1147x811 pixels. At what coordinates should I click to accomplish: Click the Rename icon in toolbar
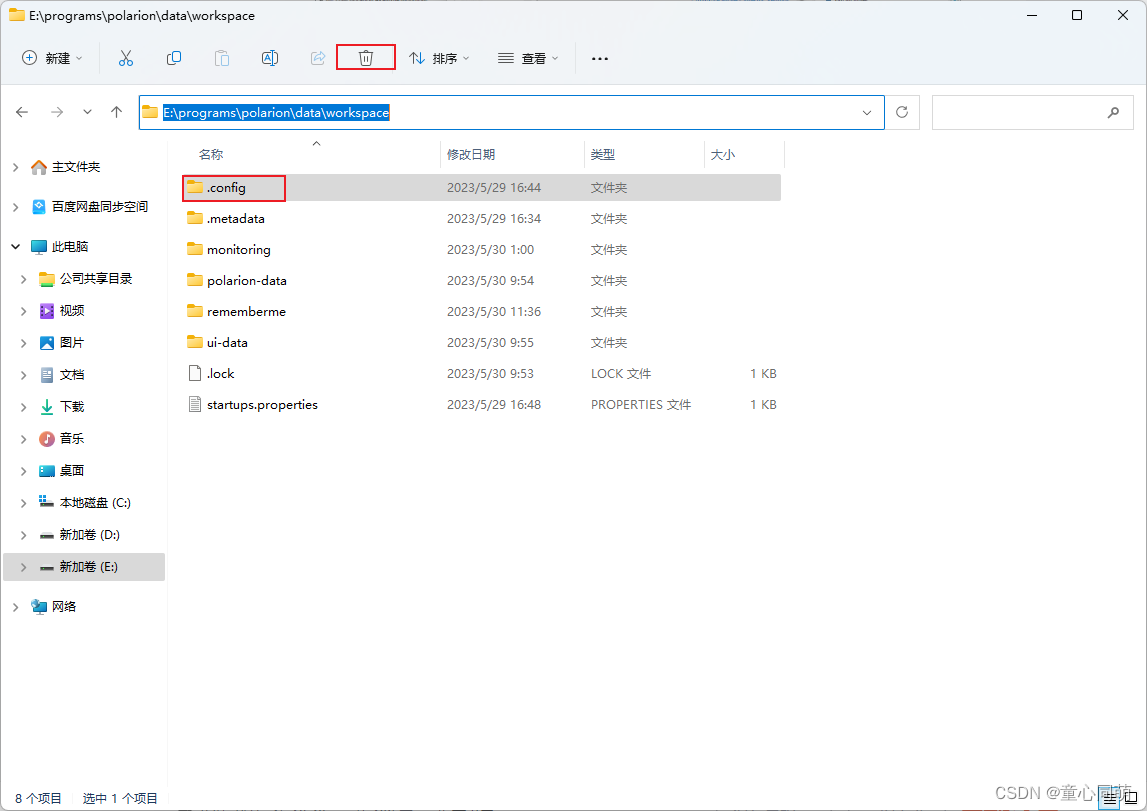coord(270,59)
